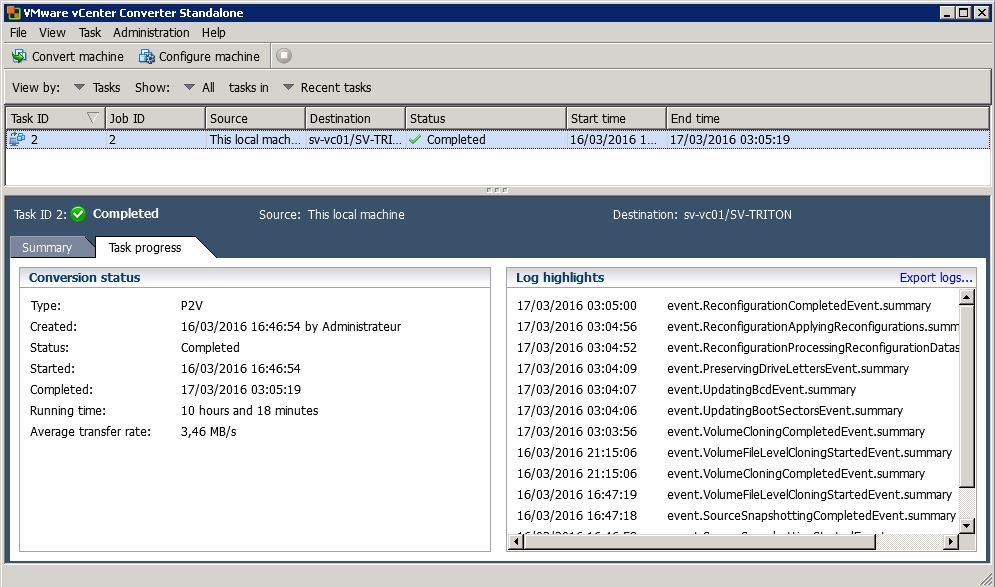Click the Convert machine icon
This screenshot has height=587, width=995.
pyautogui.click(x=18, y=56)
